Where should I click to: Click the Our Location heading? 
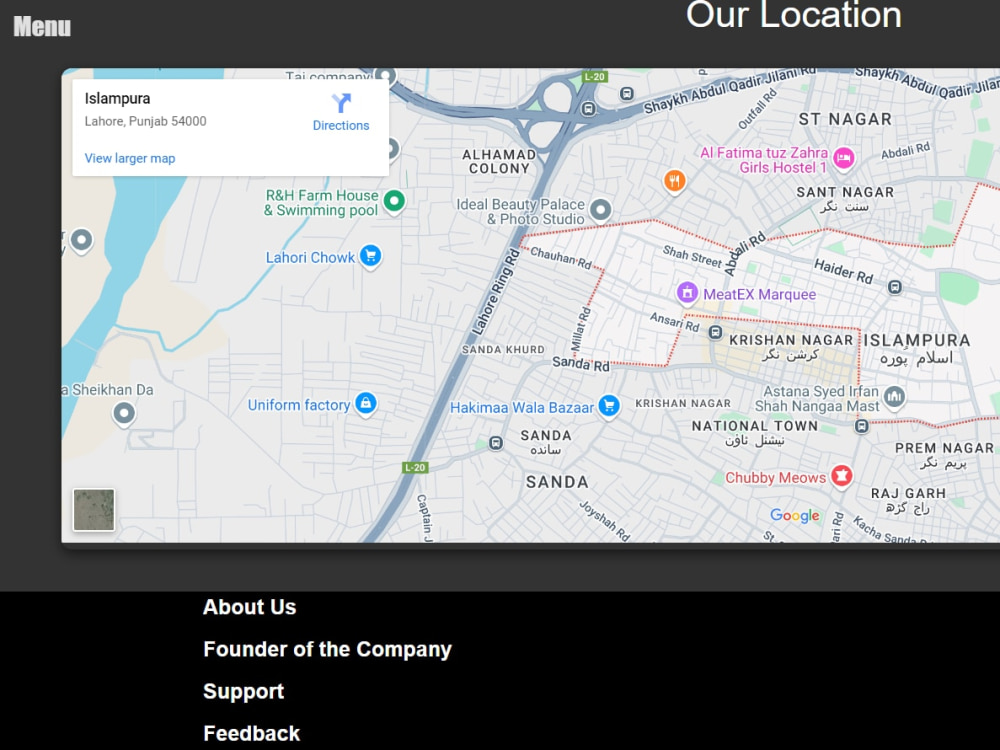pos(793,15)
